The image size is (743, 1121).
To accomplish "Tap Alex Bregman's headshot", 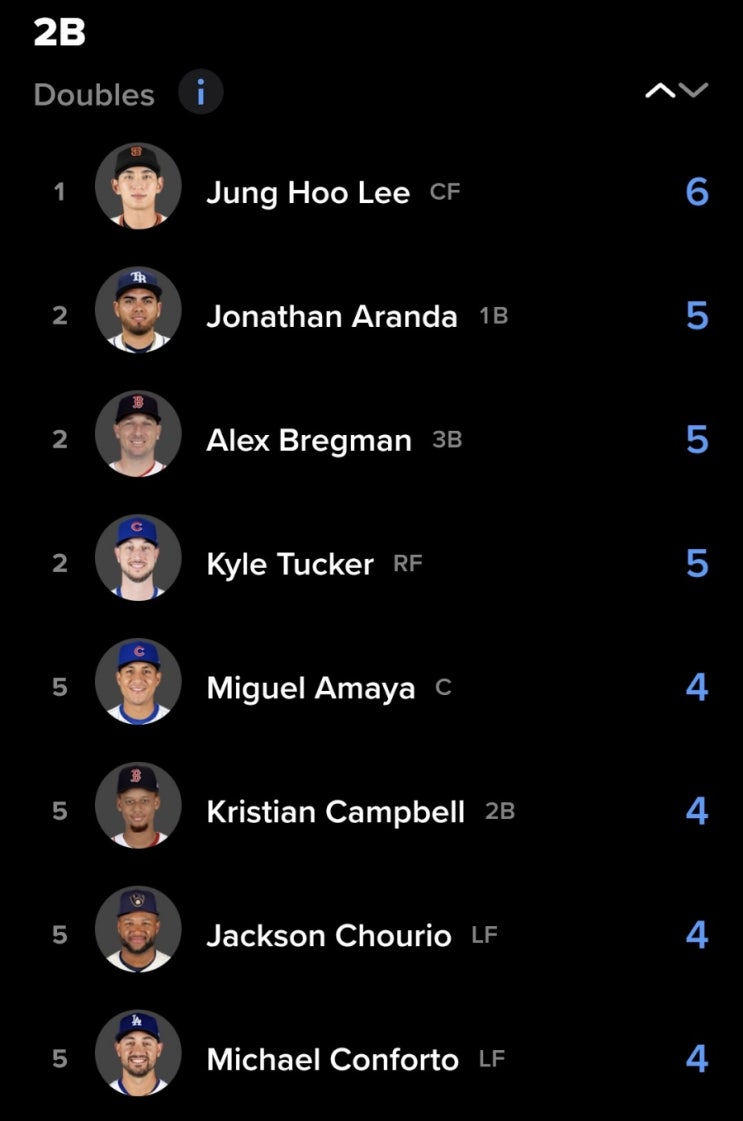I will (x=138, y=434).
